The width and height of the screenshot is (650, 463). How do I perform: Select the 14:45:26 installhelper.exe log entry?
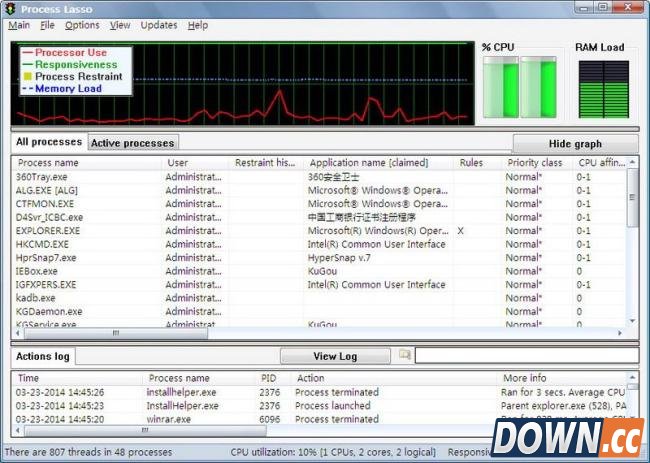pos(319,392)
